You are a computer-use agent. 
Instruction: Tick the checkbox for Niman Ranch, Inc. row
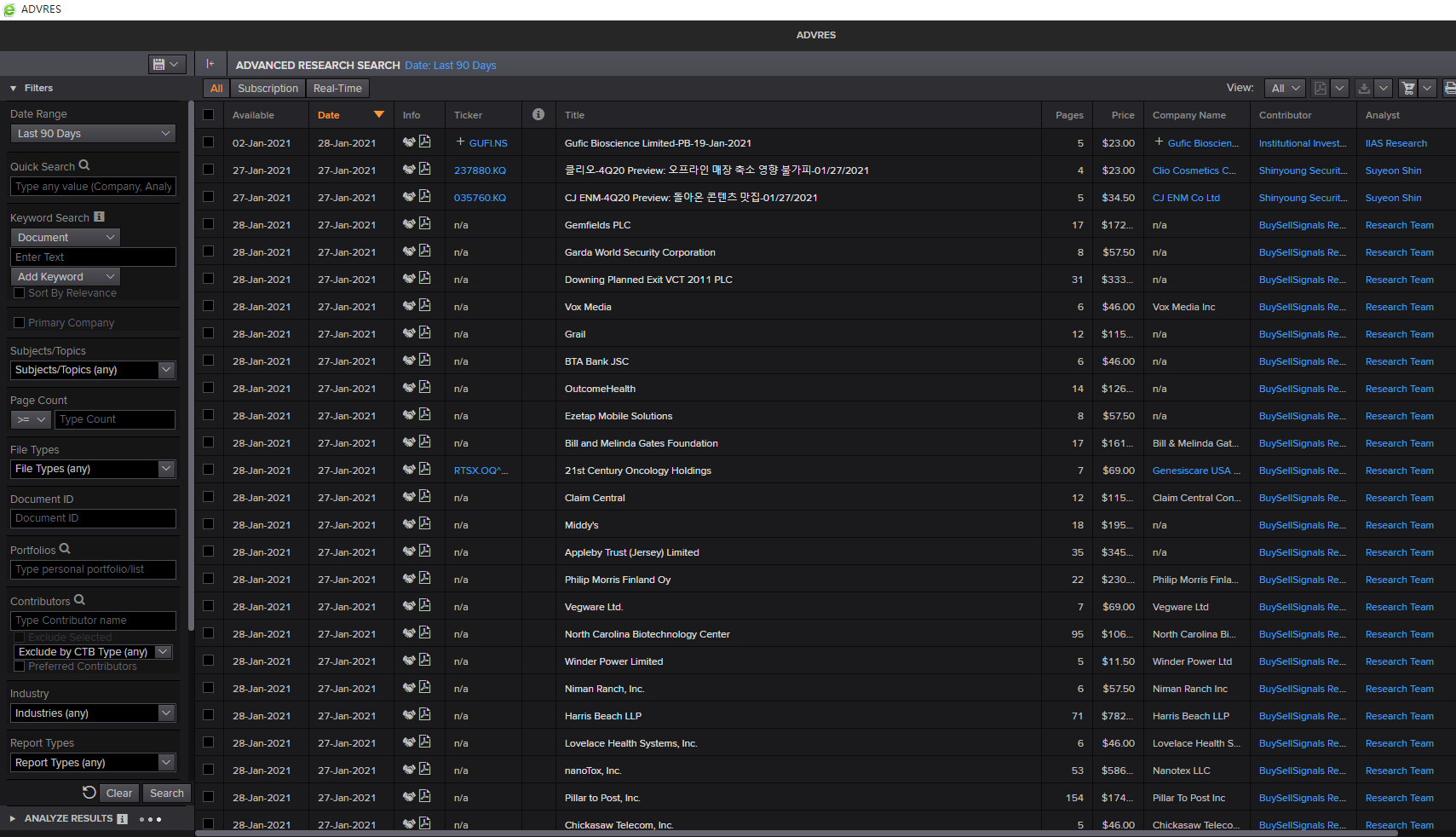209,688
